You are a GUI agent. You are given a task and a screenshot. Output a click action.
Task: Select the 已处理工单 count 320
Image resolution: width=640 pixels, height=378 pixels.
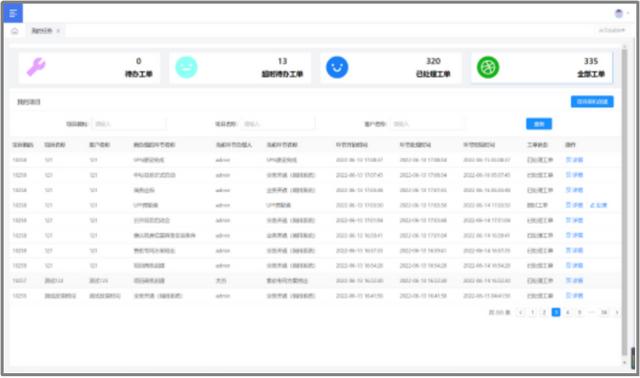coord(433,61)
